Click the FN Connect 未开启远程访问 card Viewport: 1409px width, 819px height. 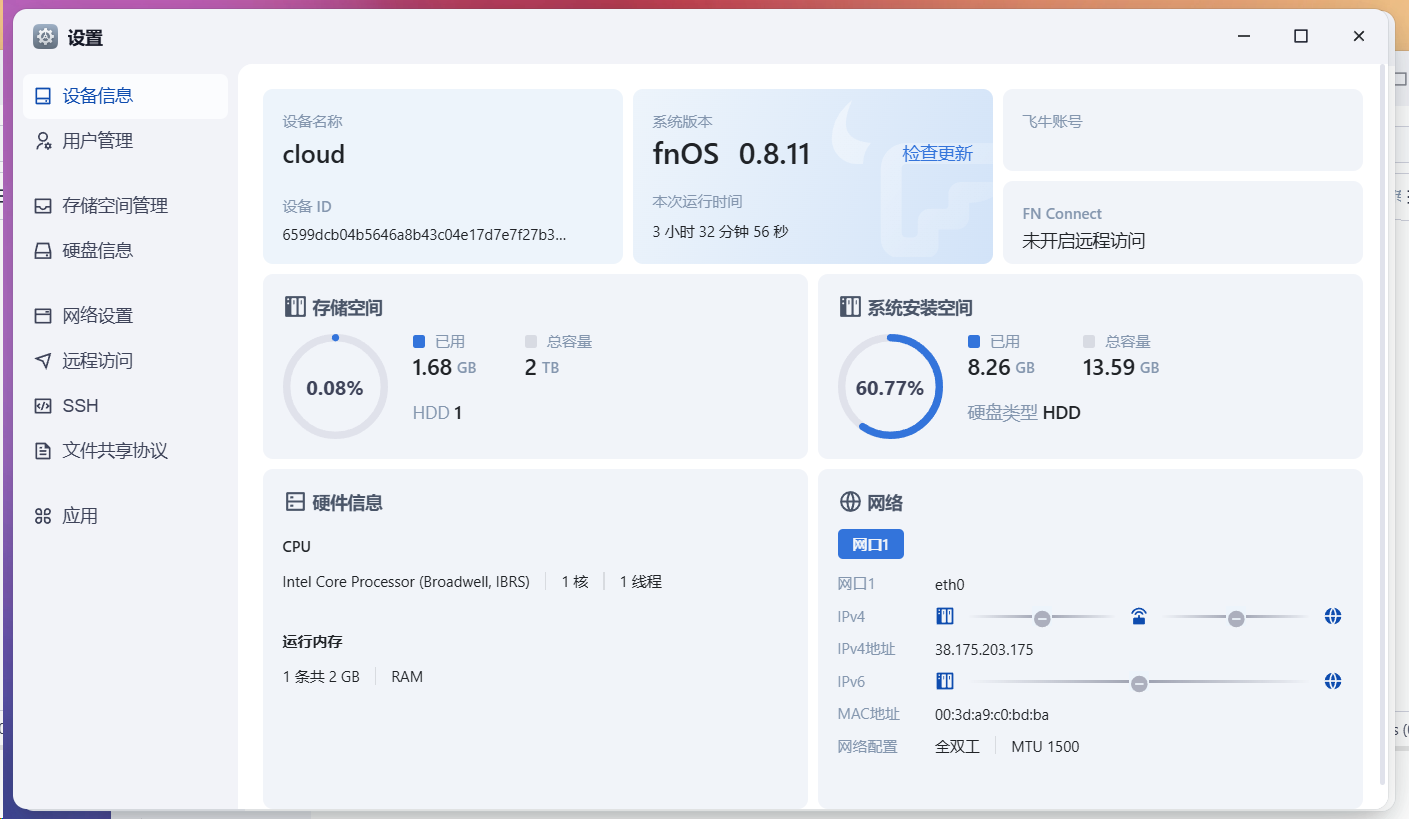[x=1183, y=222]
